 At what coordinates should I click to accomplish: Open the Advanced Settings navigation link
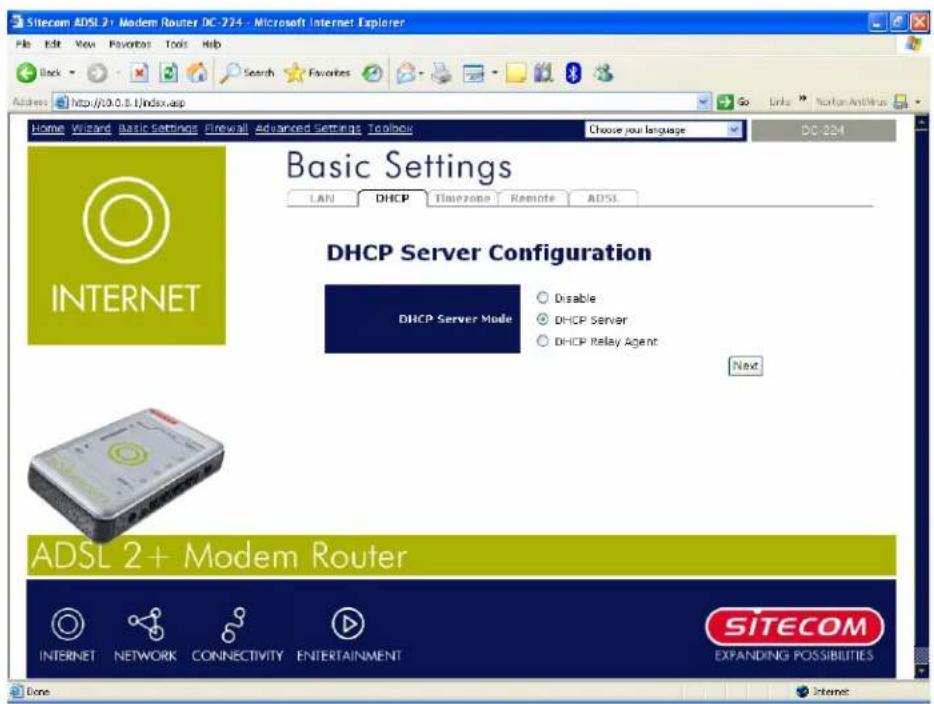point(308,129)
